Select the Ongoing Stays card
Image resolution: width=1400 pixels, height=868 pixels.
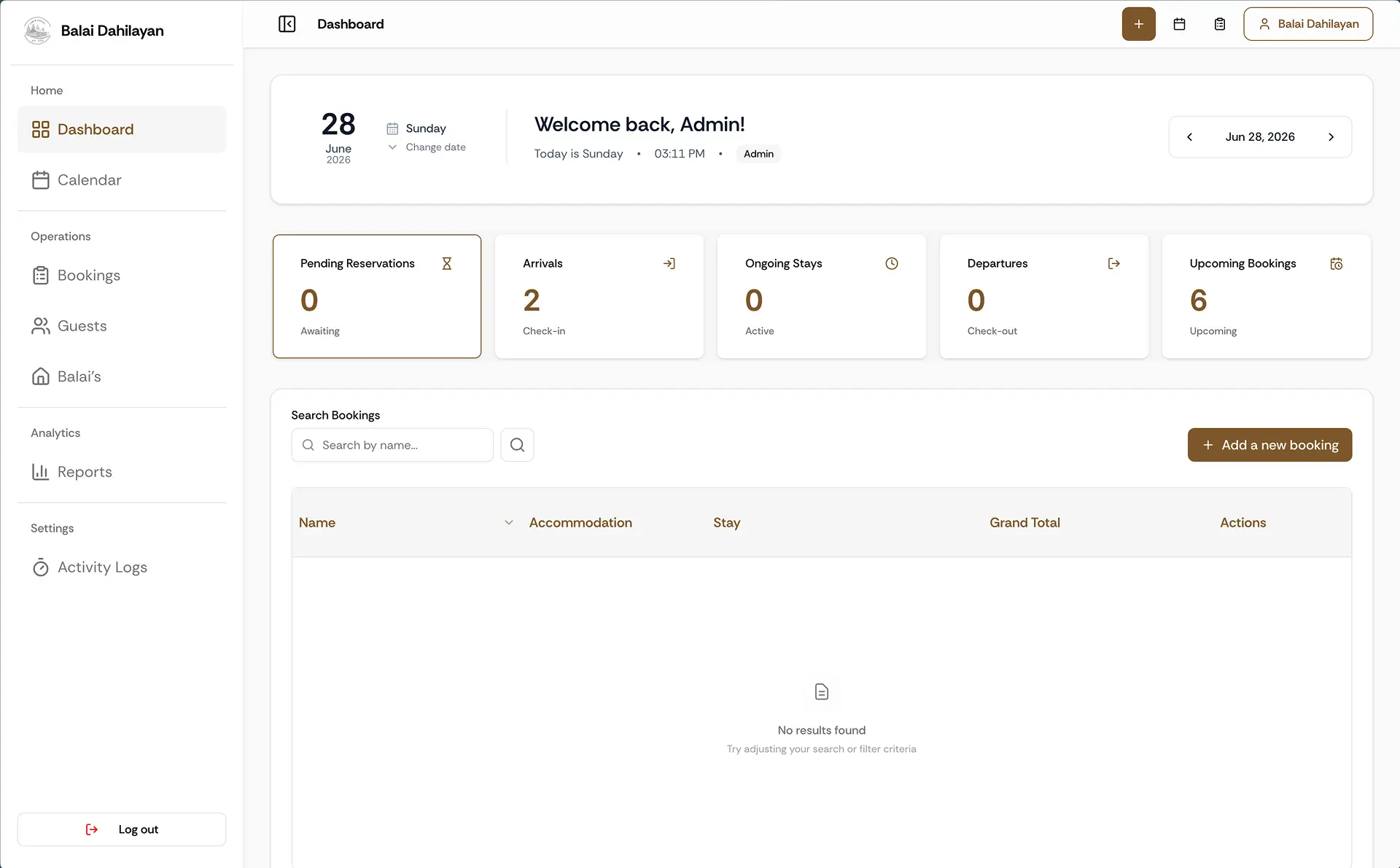pos(822,296)
